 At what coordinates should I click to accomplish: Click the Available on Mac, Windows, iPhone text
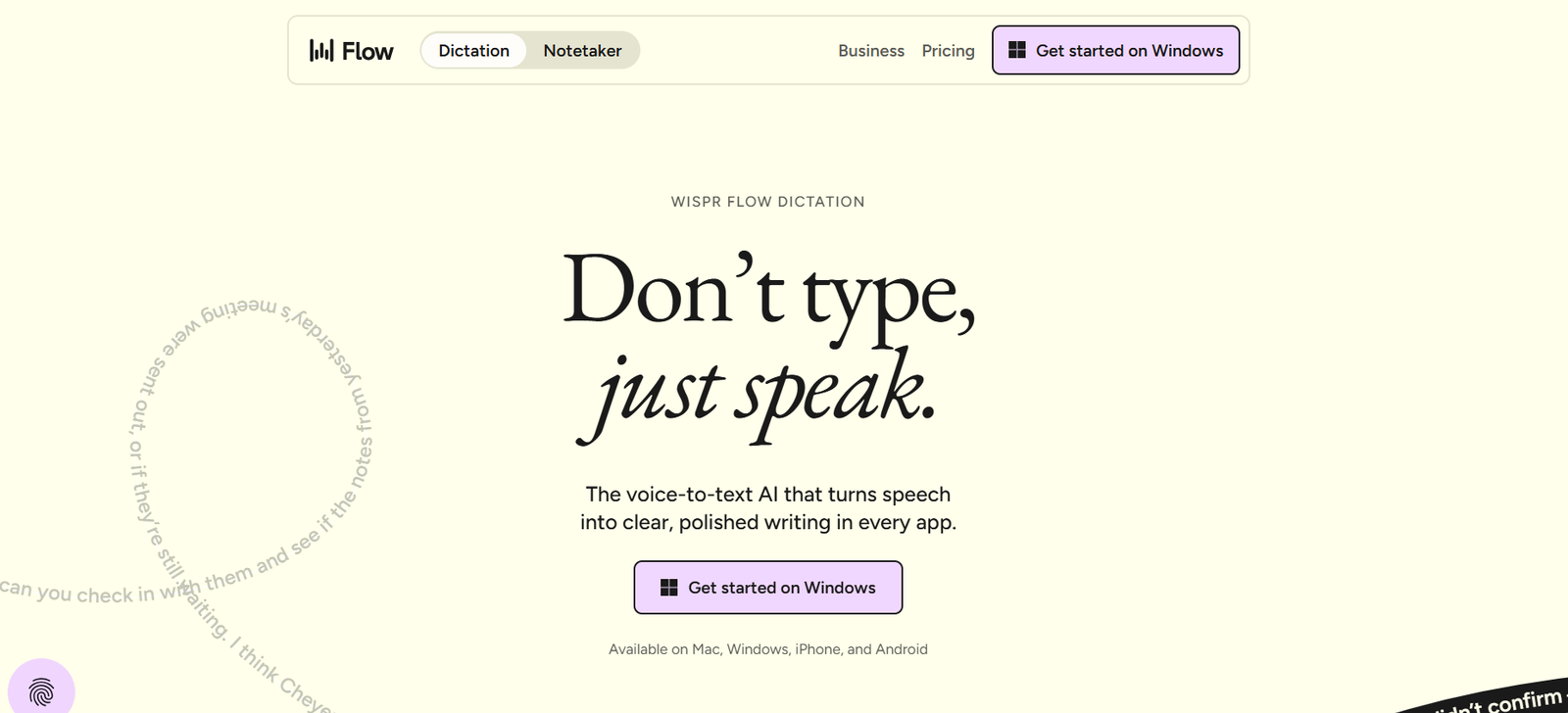[768, 649]
